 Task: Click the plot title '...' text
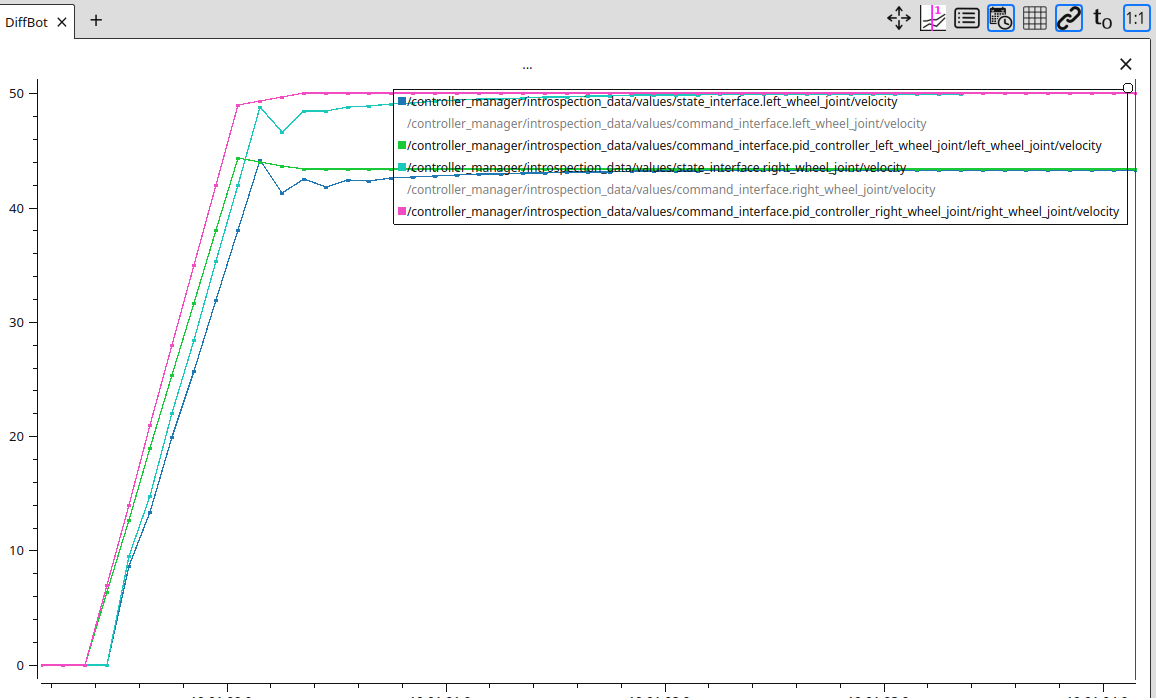pyautogui.click(x=527, y=66)
